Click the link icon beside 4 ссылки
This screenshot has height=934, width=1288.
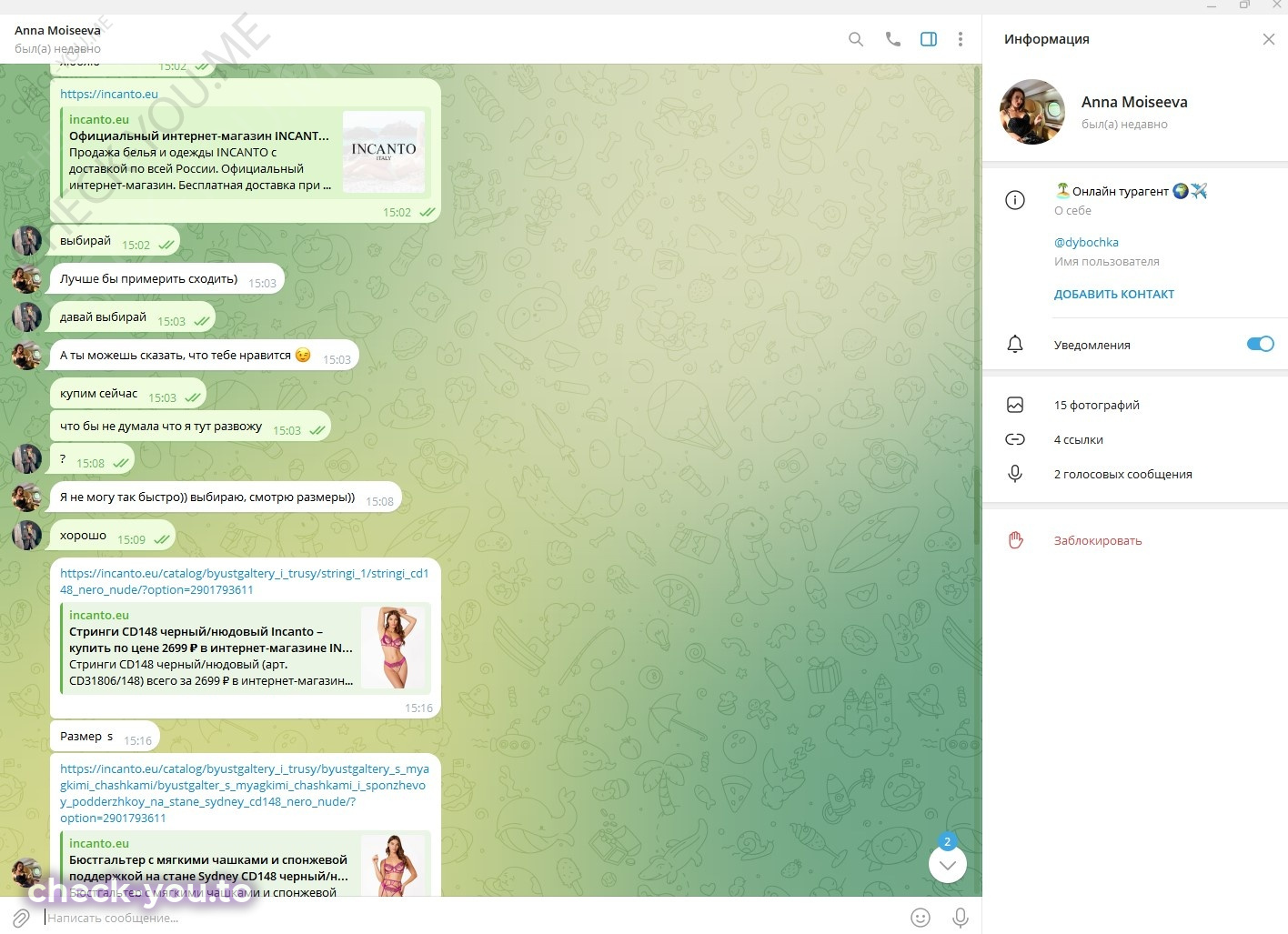pos(1015,439)
